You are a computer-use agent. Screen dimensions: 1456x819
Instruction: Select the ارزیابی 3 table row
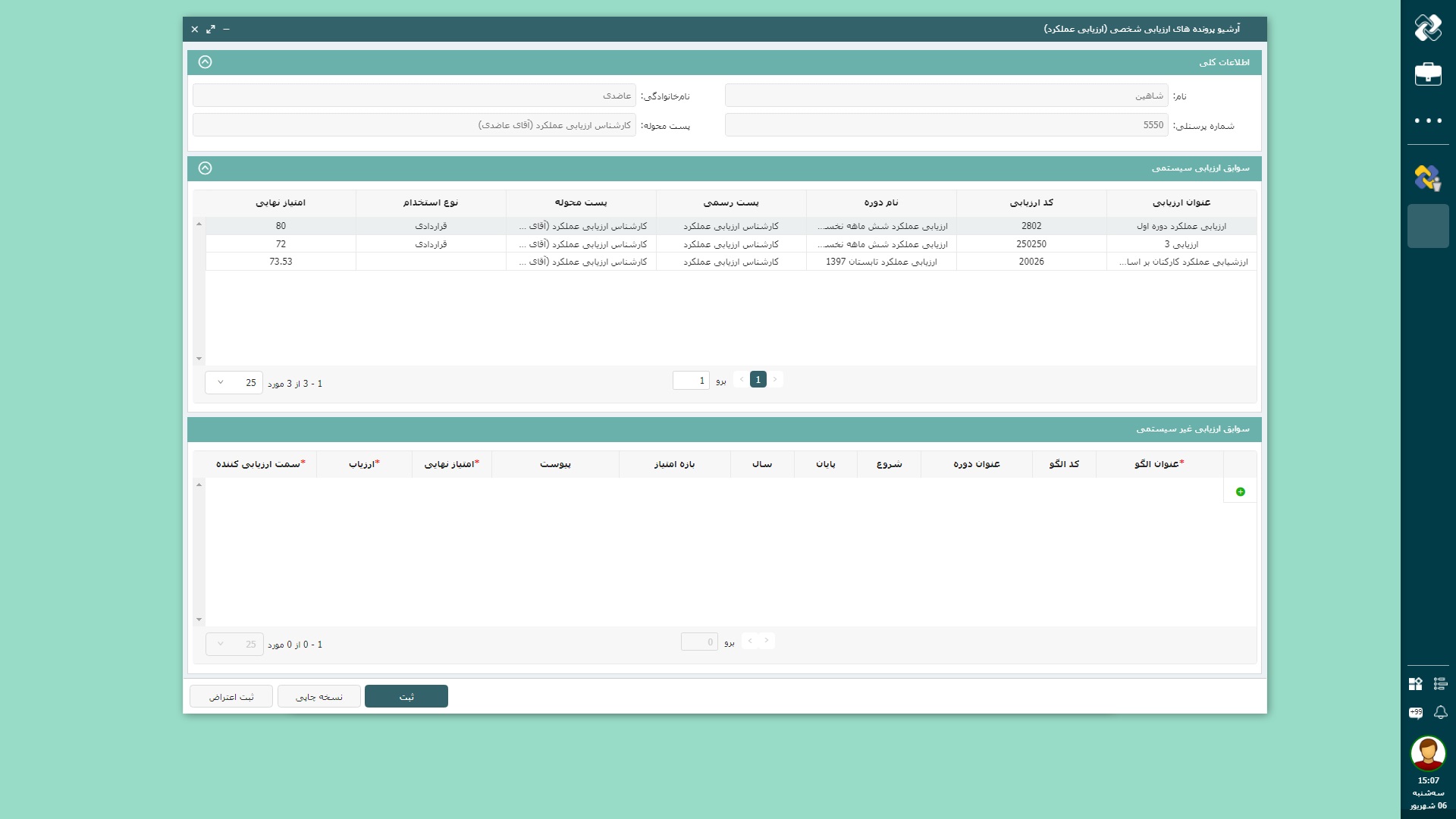pos(1181,244)
